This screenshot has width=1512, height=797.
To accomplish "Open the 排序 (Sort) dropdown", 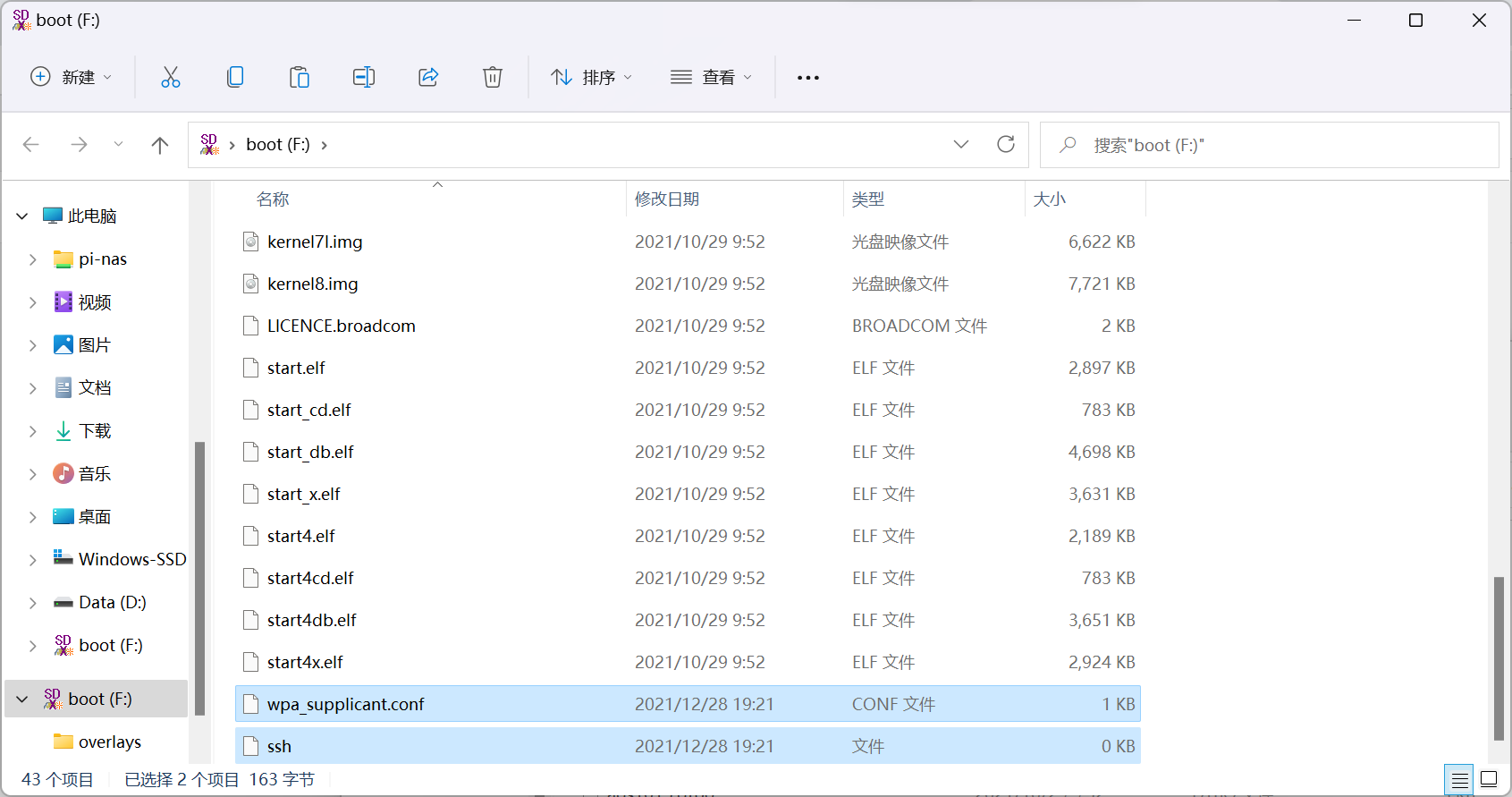I will click(592, 77).
